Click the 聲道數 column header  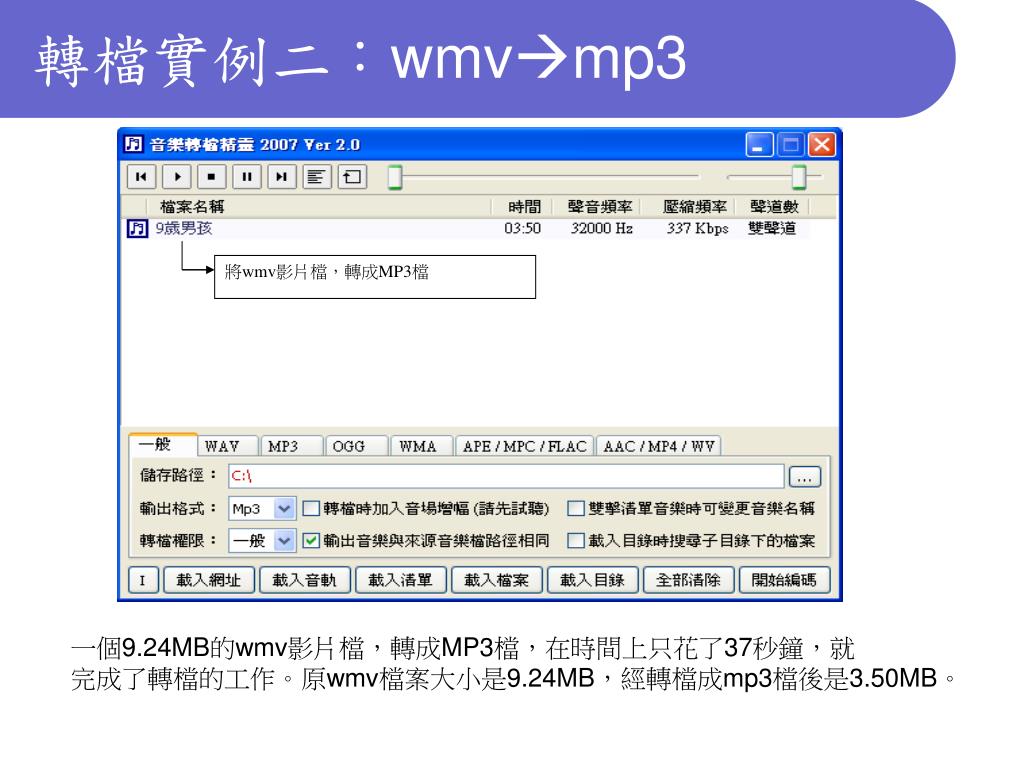(x=774, y=207)
